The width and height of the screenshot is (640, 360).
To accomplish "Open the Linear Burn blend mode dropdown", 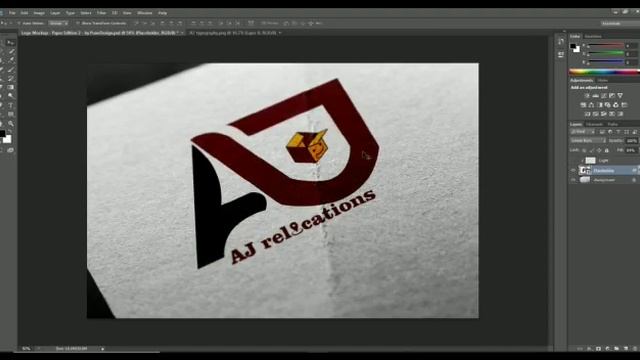I will (x=588, y=141).
